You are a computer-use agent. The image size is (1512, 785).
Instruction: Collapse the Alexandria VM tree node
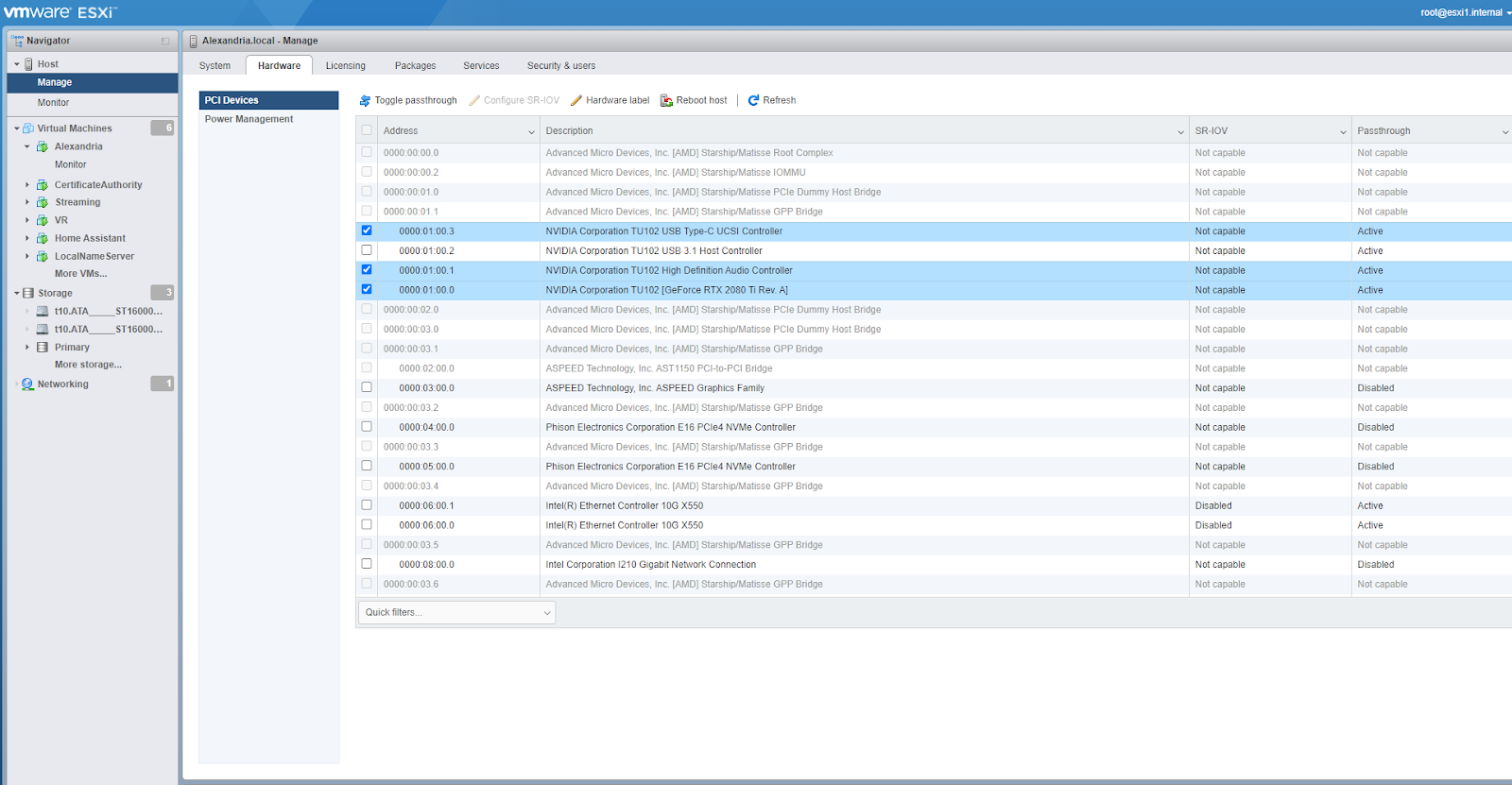27,146
